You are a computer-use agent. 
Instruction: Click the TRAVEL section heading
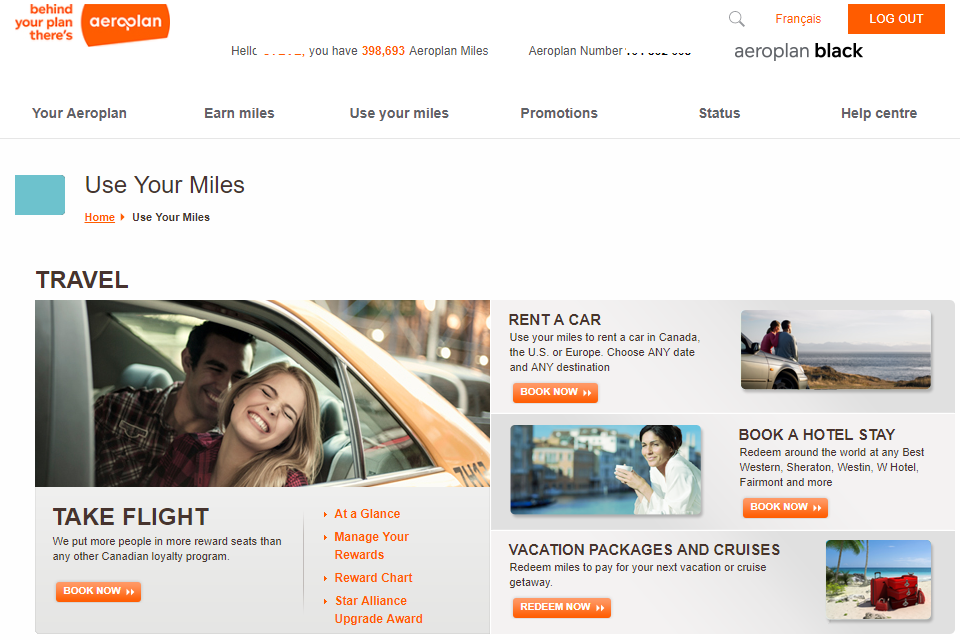82,280
